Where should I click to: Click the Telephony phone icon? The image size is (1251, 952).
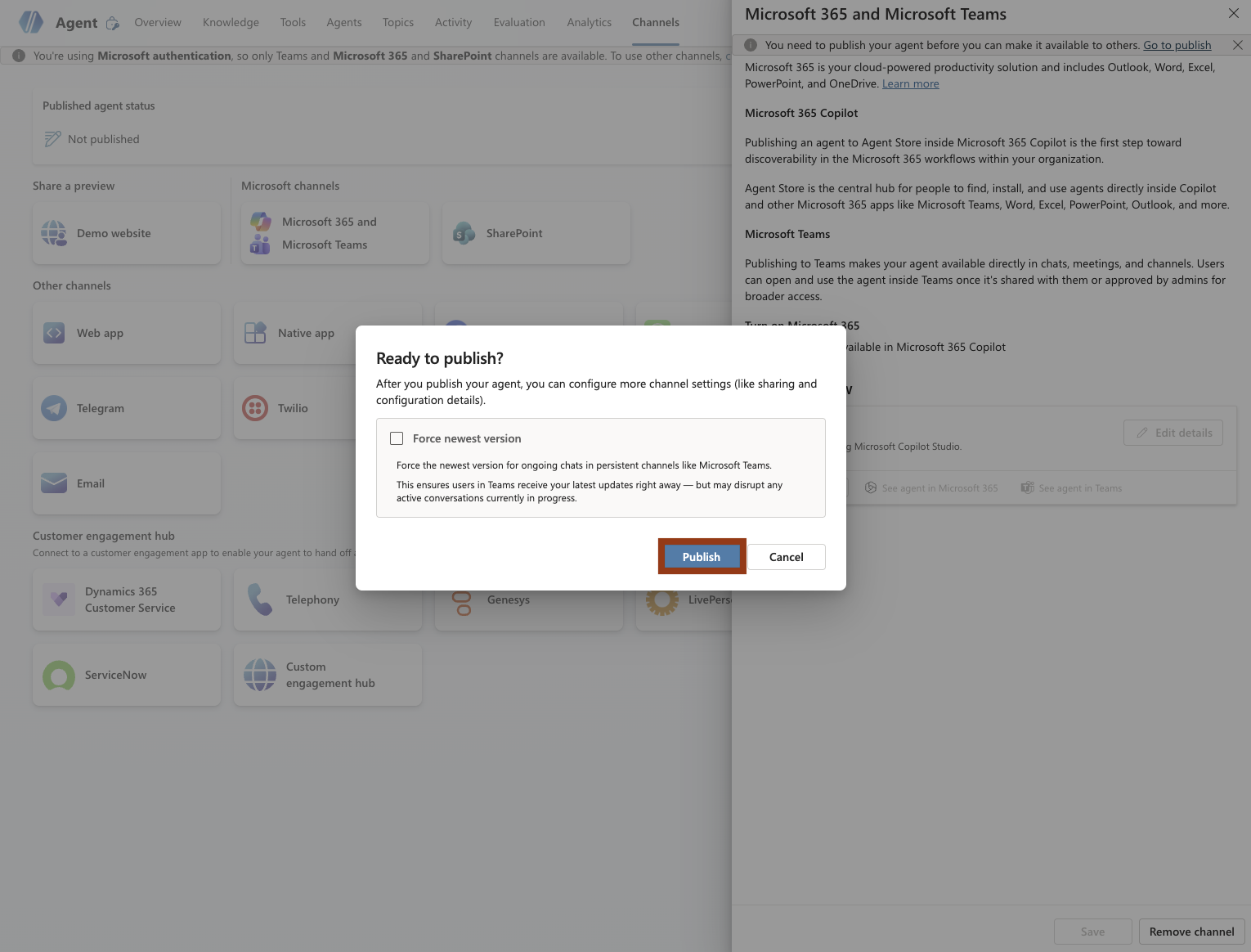pos(260,599)
